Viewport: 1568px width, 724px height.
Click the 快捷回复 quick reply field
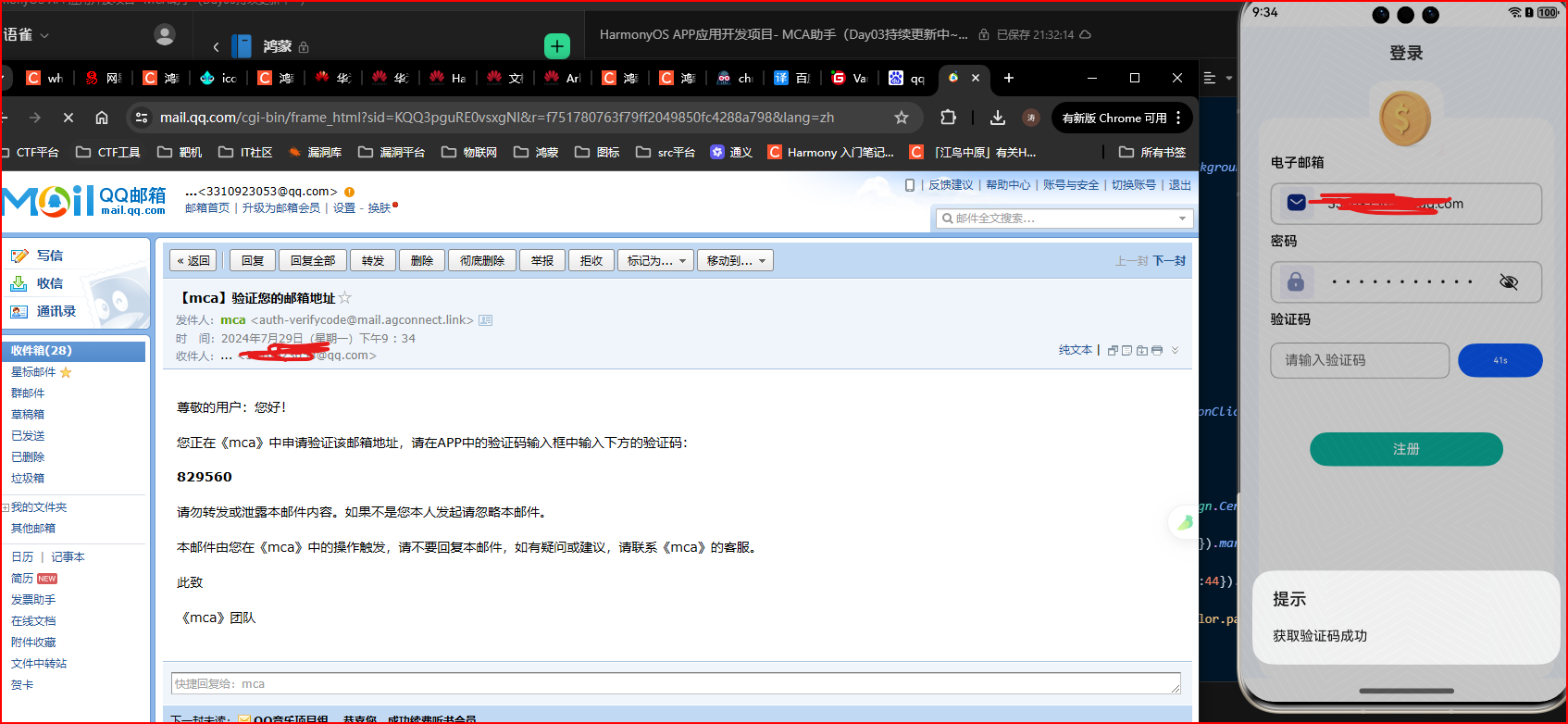pos(676,683)
